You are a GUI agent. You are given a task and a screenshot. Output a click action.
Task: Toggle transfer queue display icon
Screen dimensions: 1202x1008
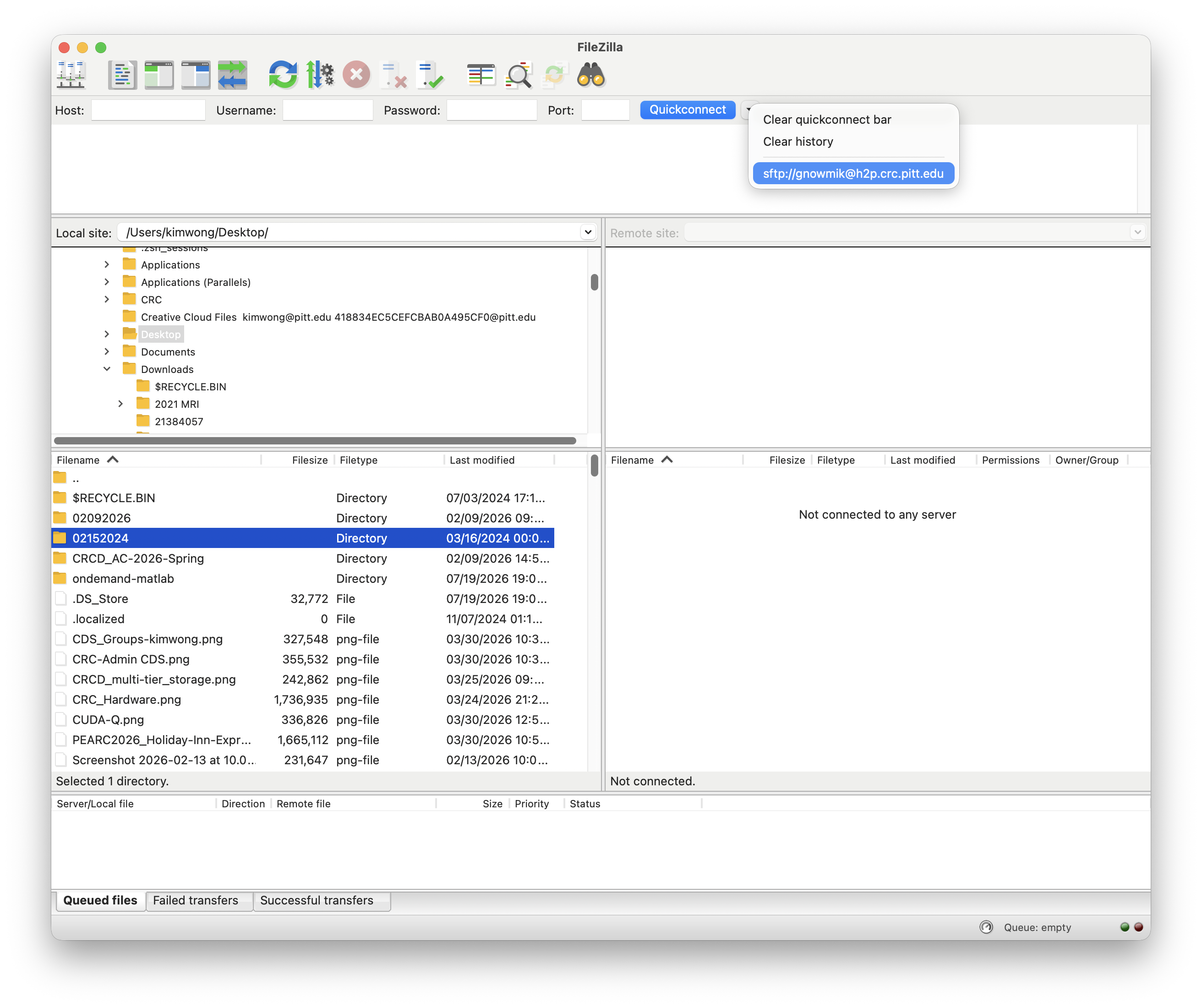tap(232, 75)
